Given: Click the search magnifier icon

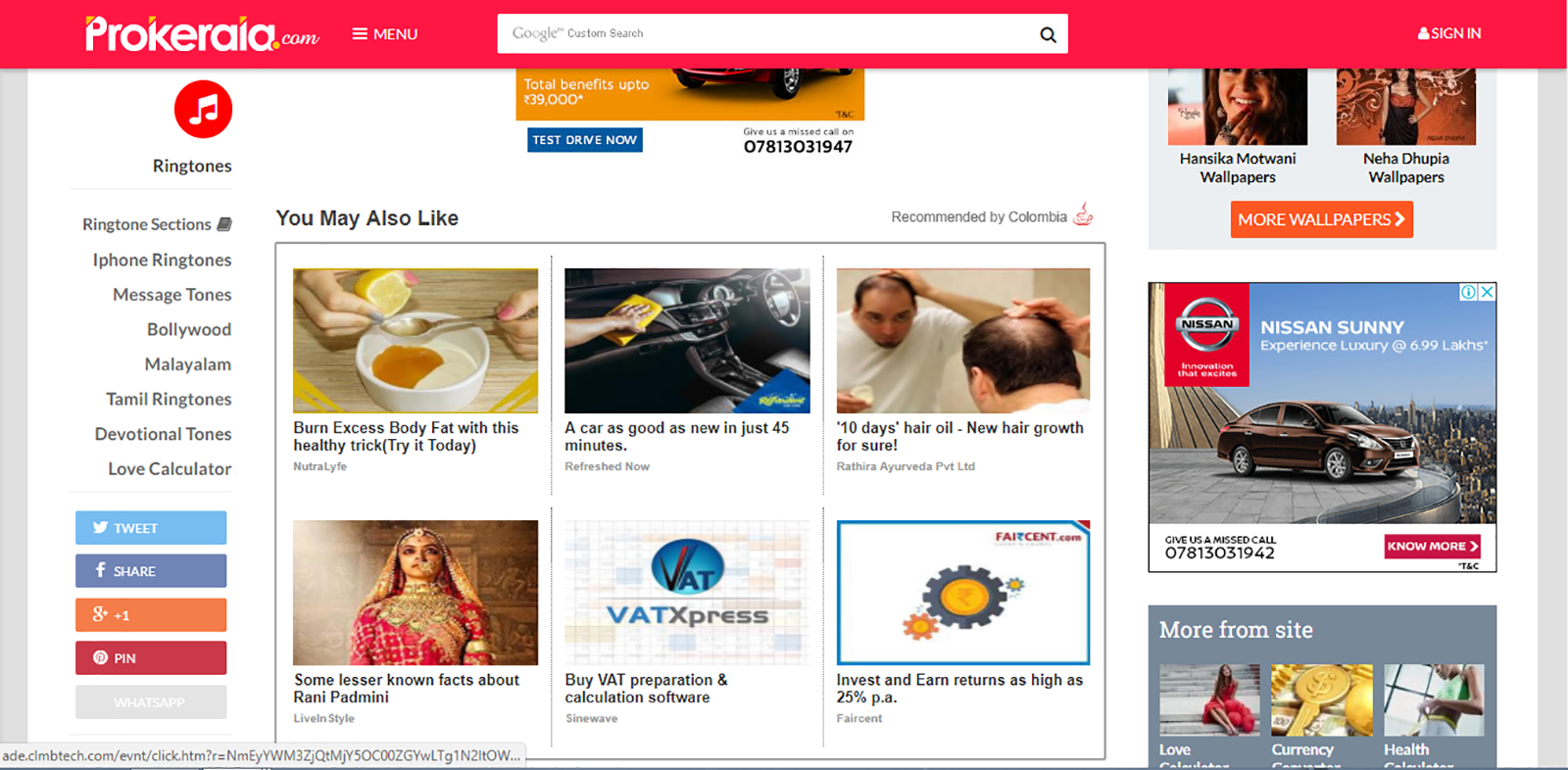Looking at the screenshot, I should coord(1048,34).
